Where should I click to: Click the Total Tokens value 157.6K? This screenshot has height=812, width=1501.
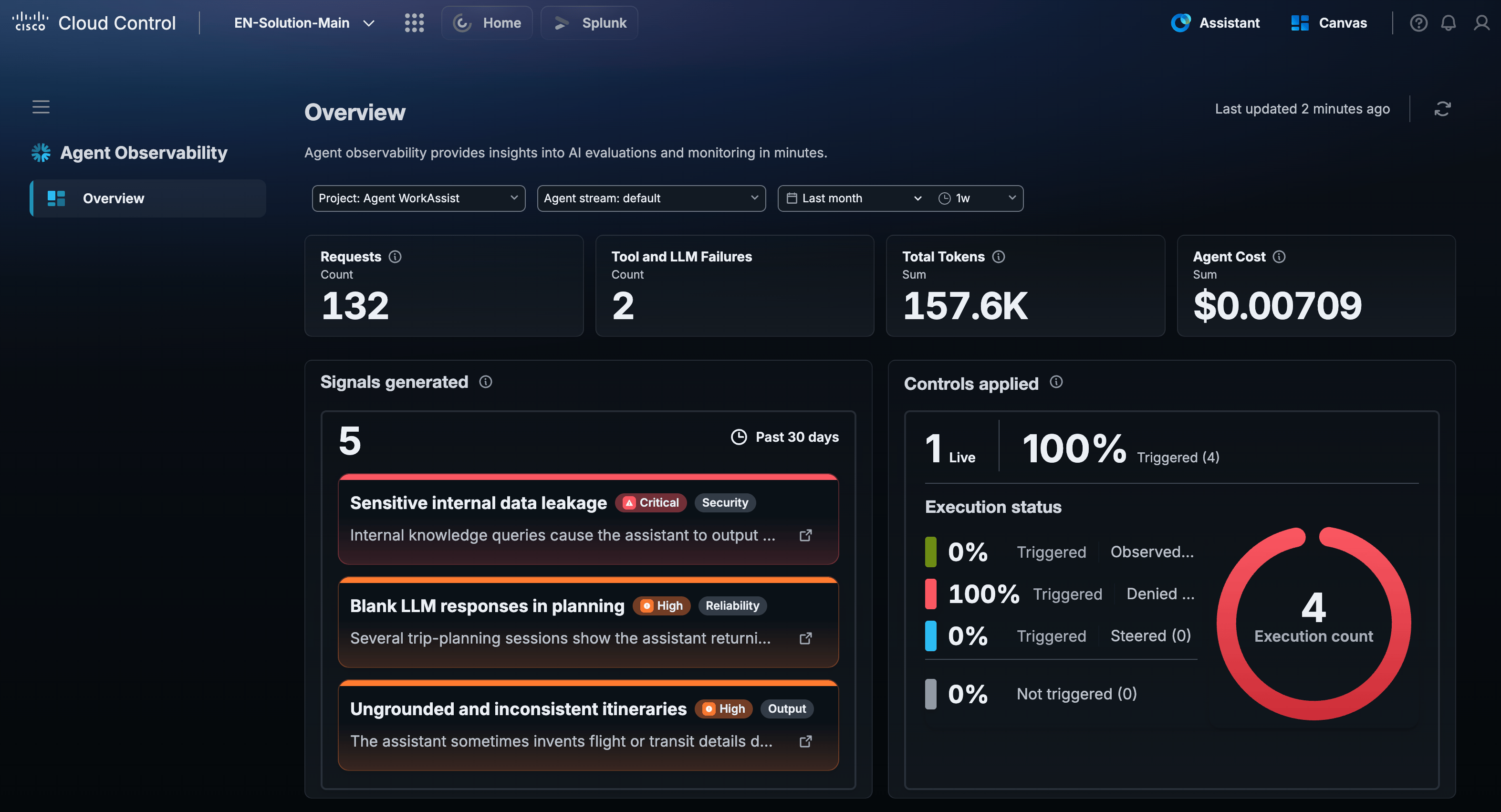[965, 305]
